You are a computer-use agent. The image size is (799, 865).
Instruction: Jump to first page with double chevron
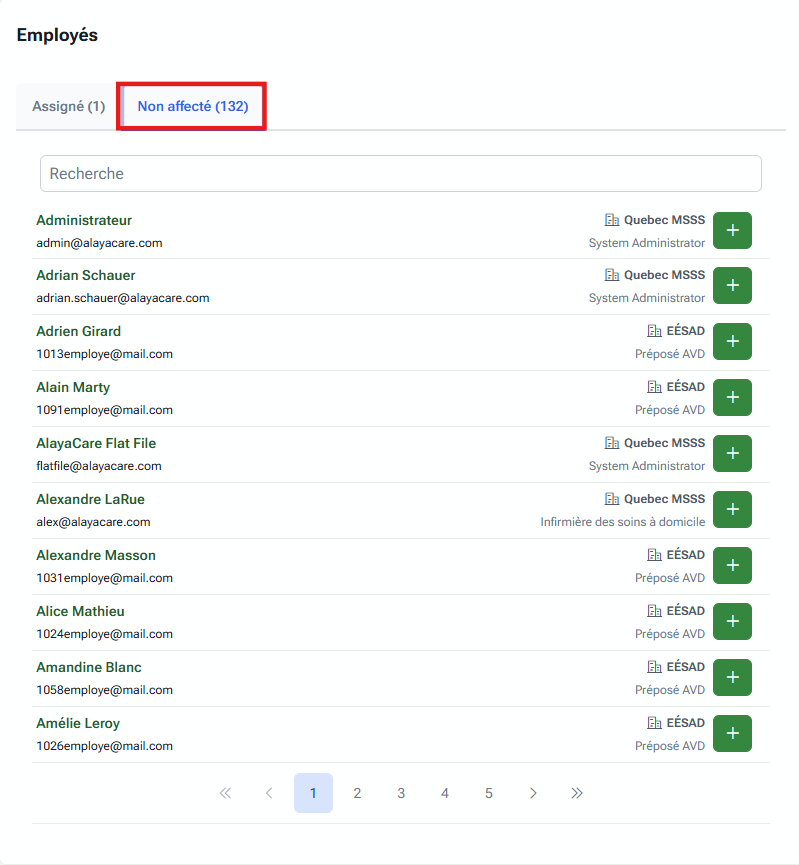pyautogui.click(x=225, y=793)
